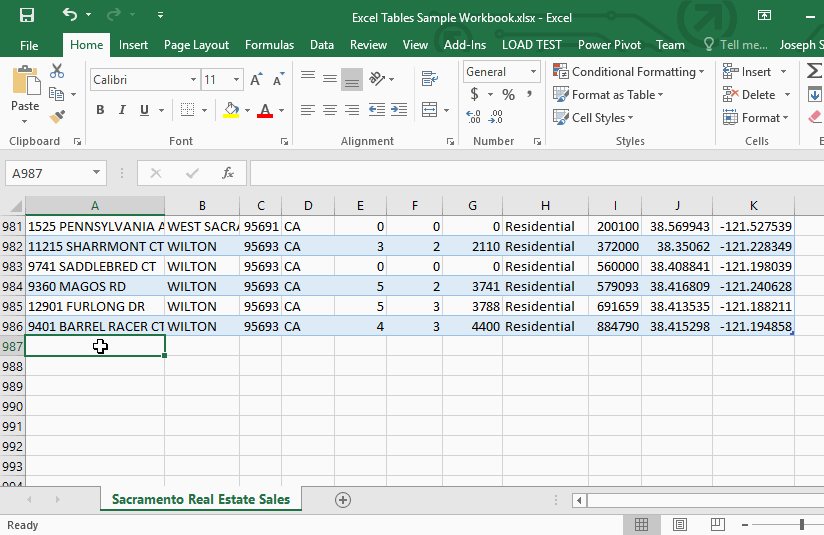Click the Copy icon
Screen dimensions: 824x535
(56, 94)
